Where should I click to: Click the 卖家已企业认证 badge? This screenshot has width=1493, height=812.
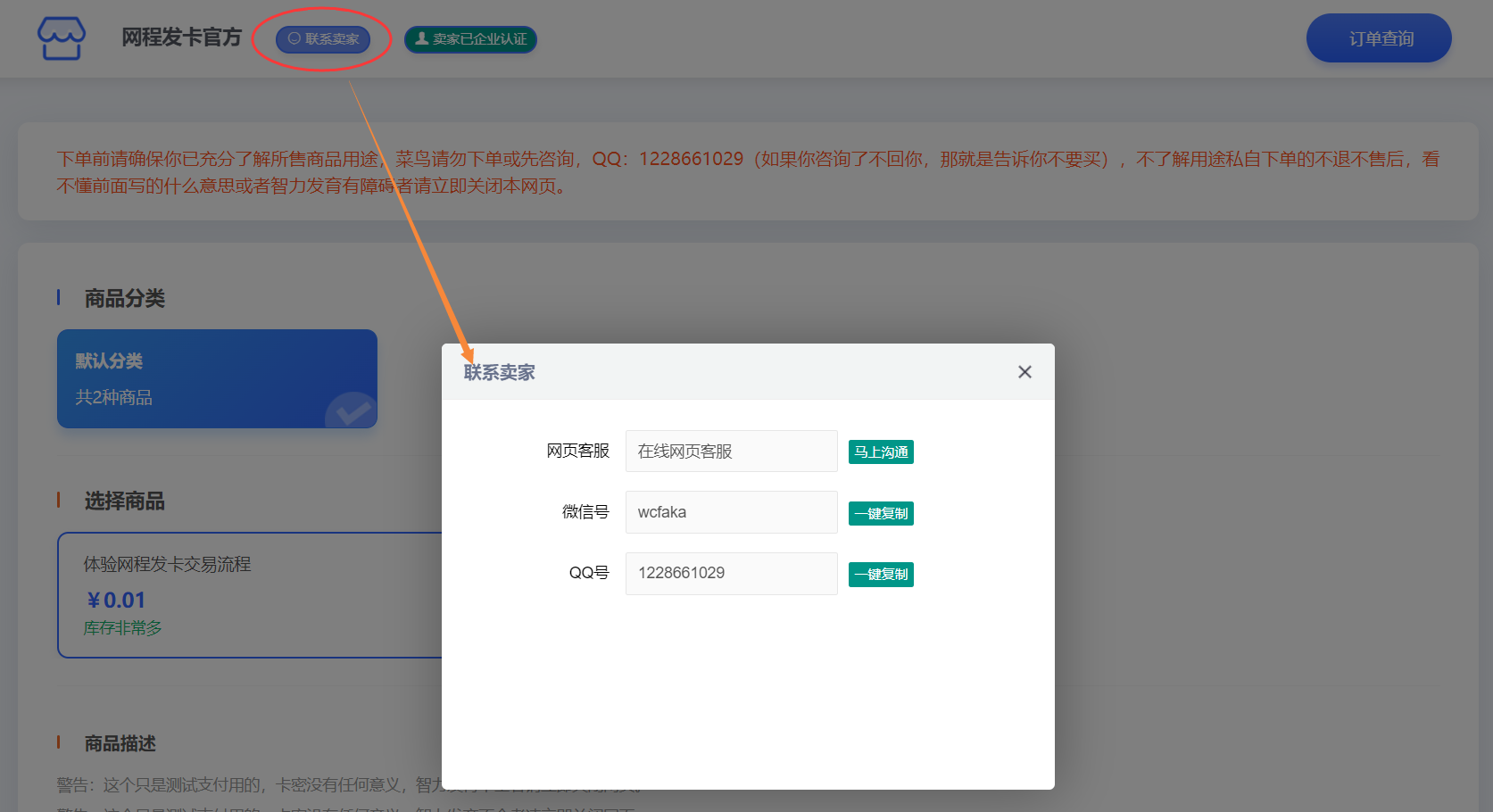[470, 39]
